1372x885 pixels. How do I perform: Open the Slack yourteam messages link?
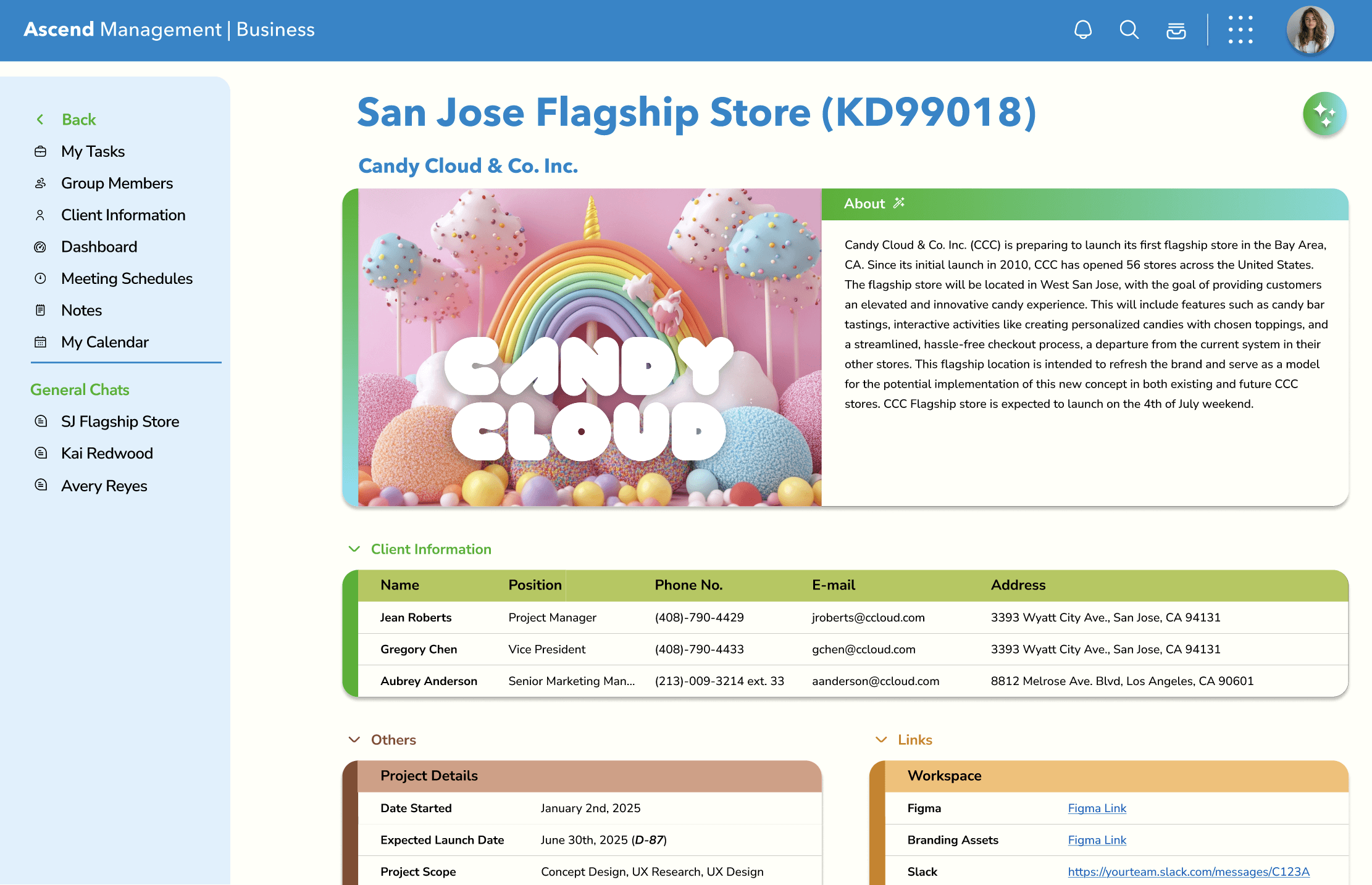pos(1188,871)
